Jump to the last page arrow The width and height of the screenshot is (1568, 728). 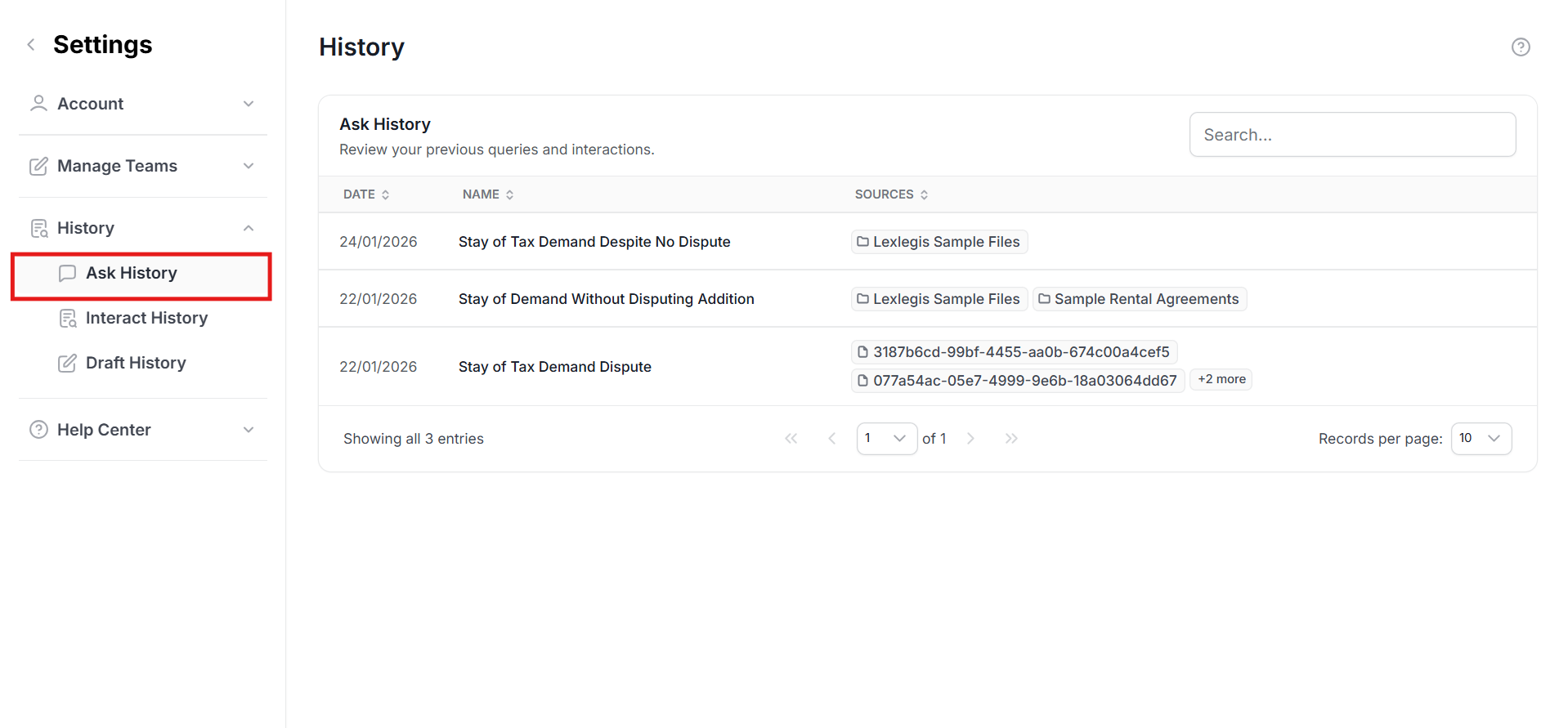(x=1011, y=439)
